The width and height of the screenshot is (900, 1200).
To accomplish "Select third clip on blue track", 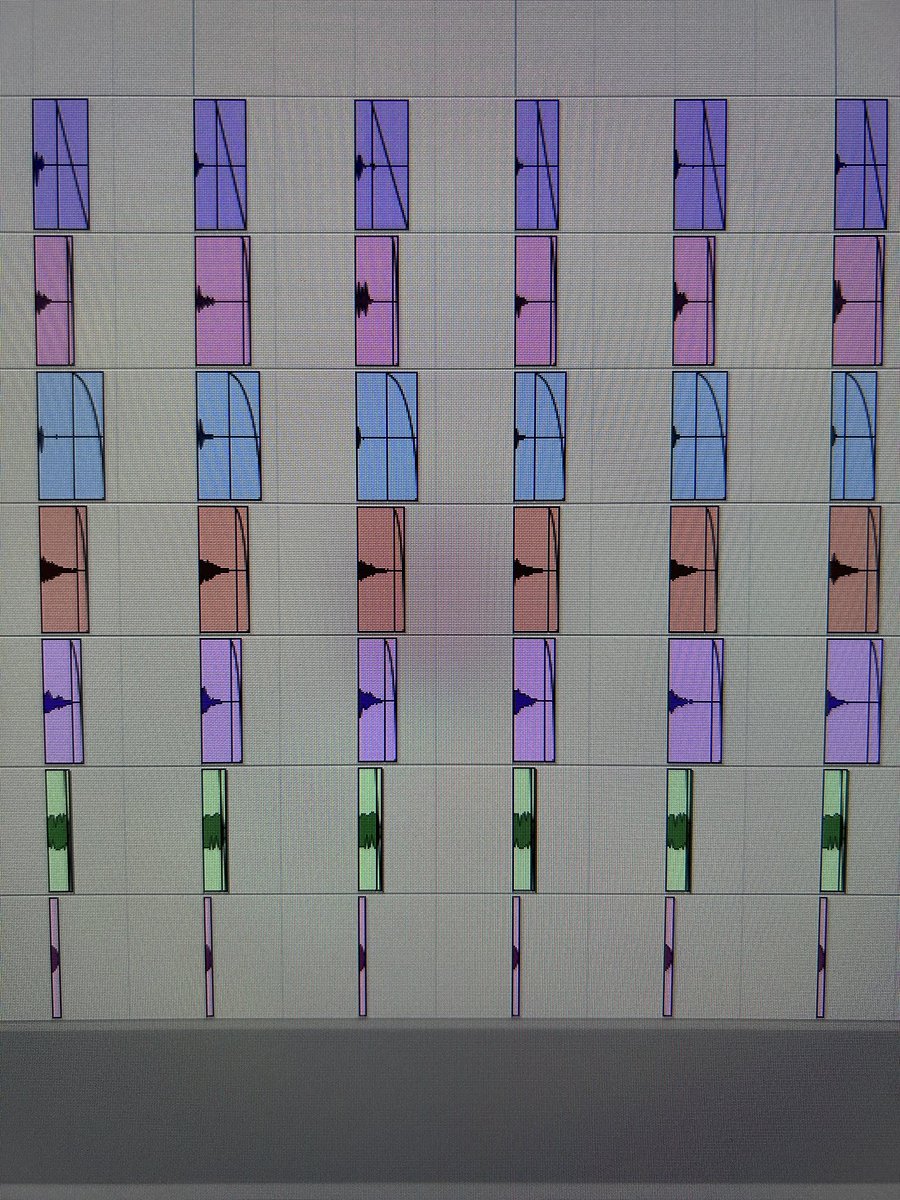I will point(388,436).
